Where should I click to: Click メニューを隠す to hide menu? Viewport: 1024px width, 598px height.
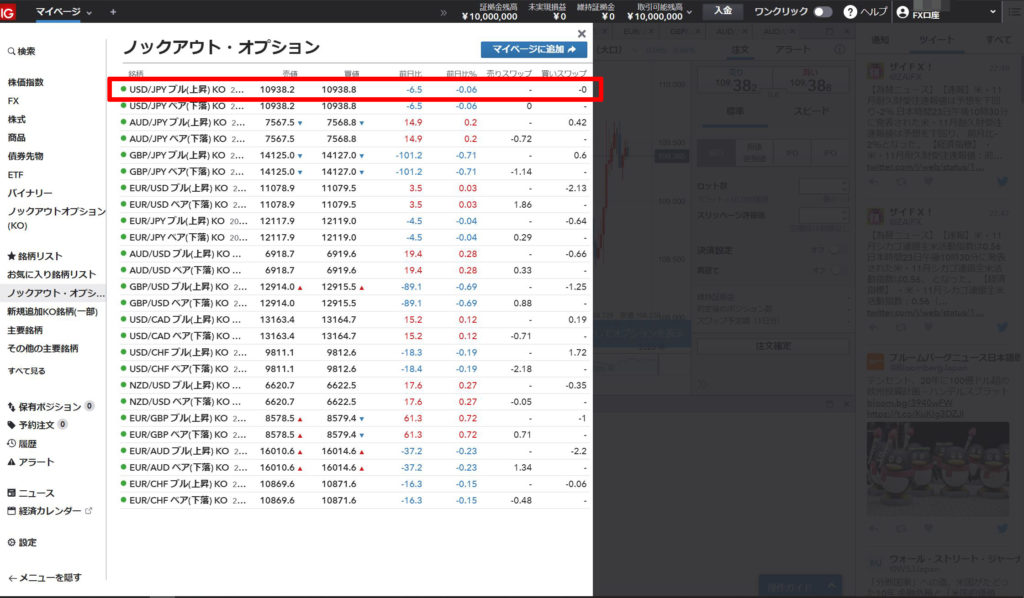(44, 577)
